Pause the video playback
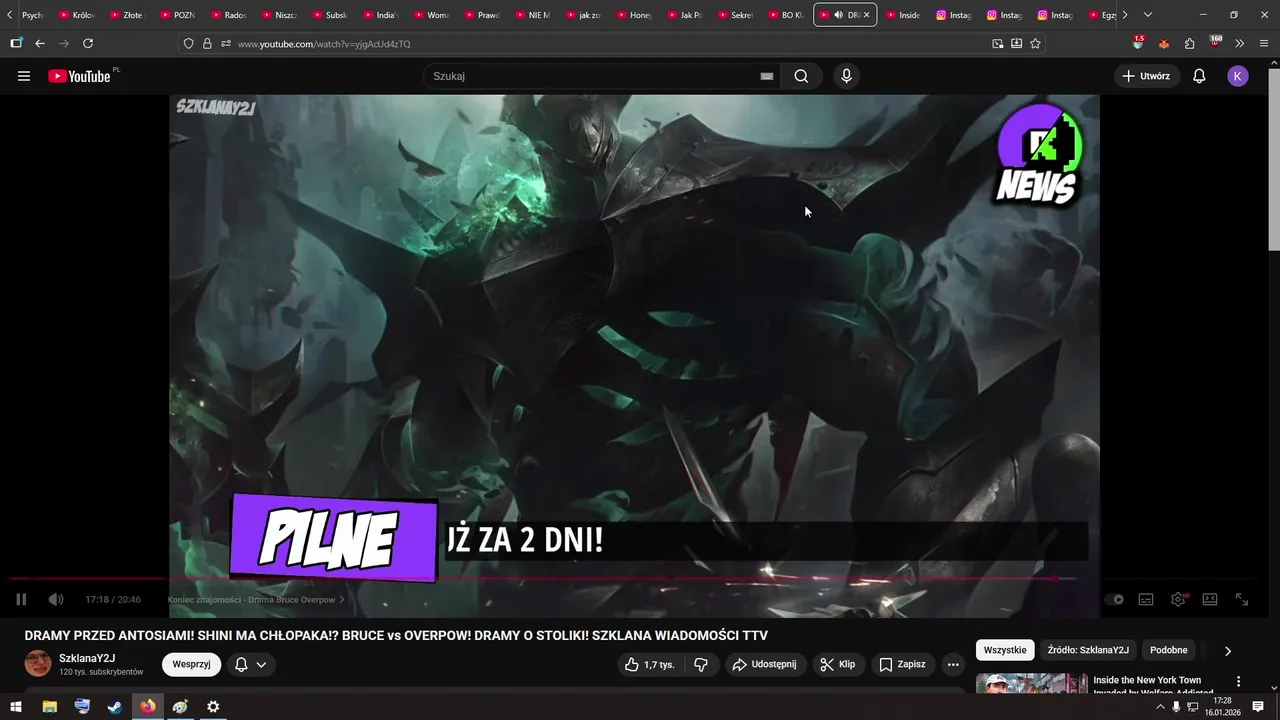This screenshot has height=720, width=1280. [x=21, y=600]
